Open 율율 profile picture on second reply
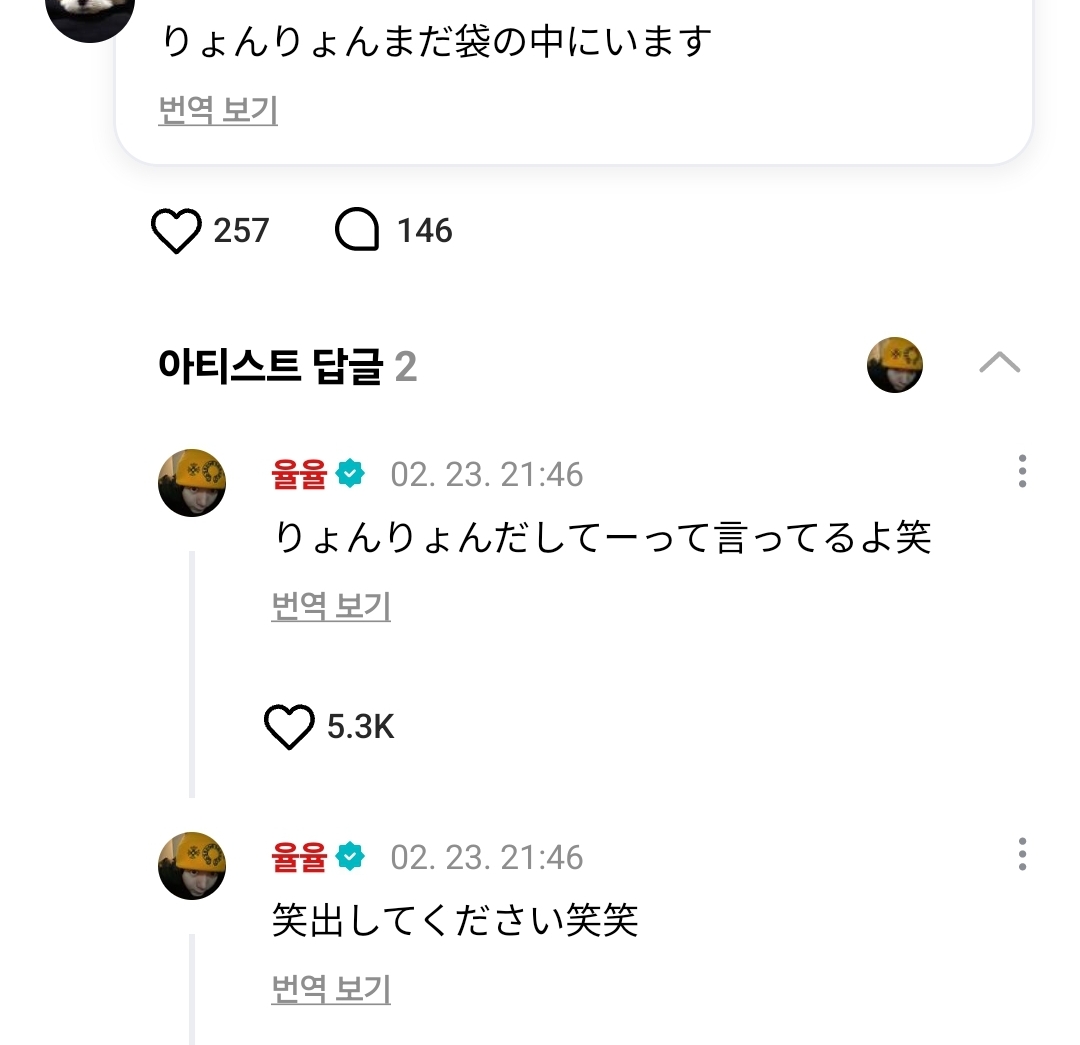Screen dimensions: 1080x1045 pyautogui.click(x=192, y=865)
